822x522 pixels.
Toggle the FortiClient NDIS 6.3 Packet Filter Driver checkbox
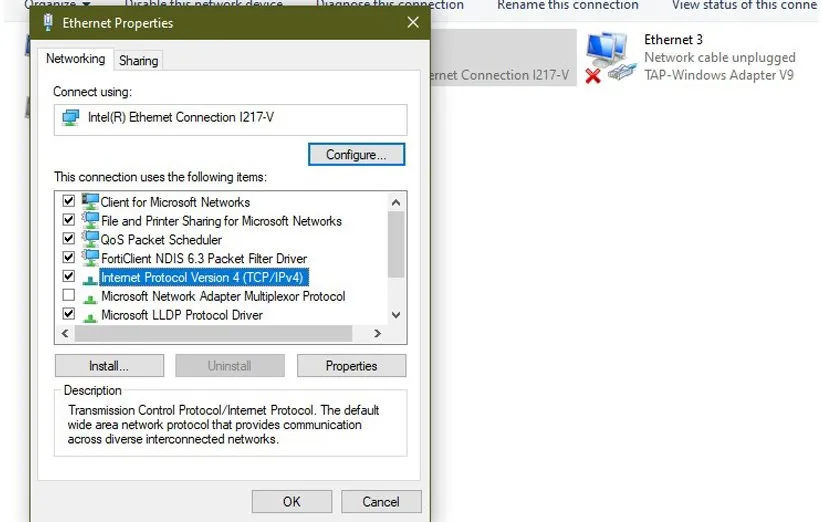(x=69, y=257)
